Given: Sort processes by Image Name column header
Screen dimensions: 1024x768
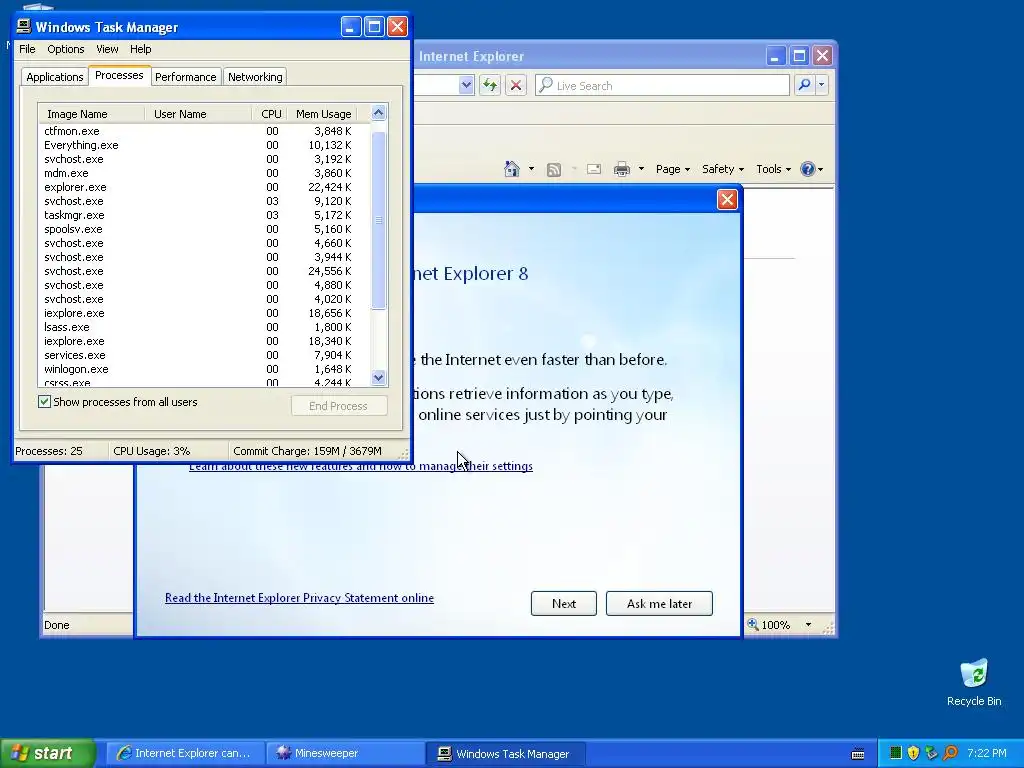Looking at the screenshot, I should (91, 114).
